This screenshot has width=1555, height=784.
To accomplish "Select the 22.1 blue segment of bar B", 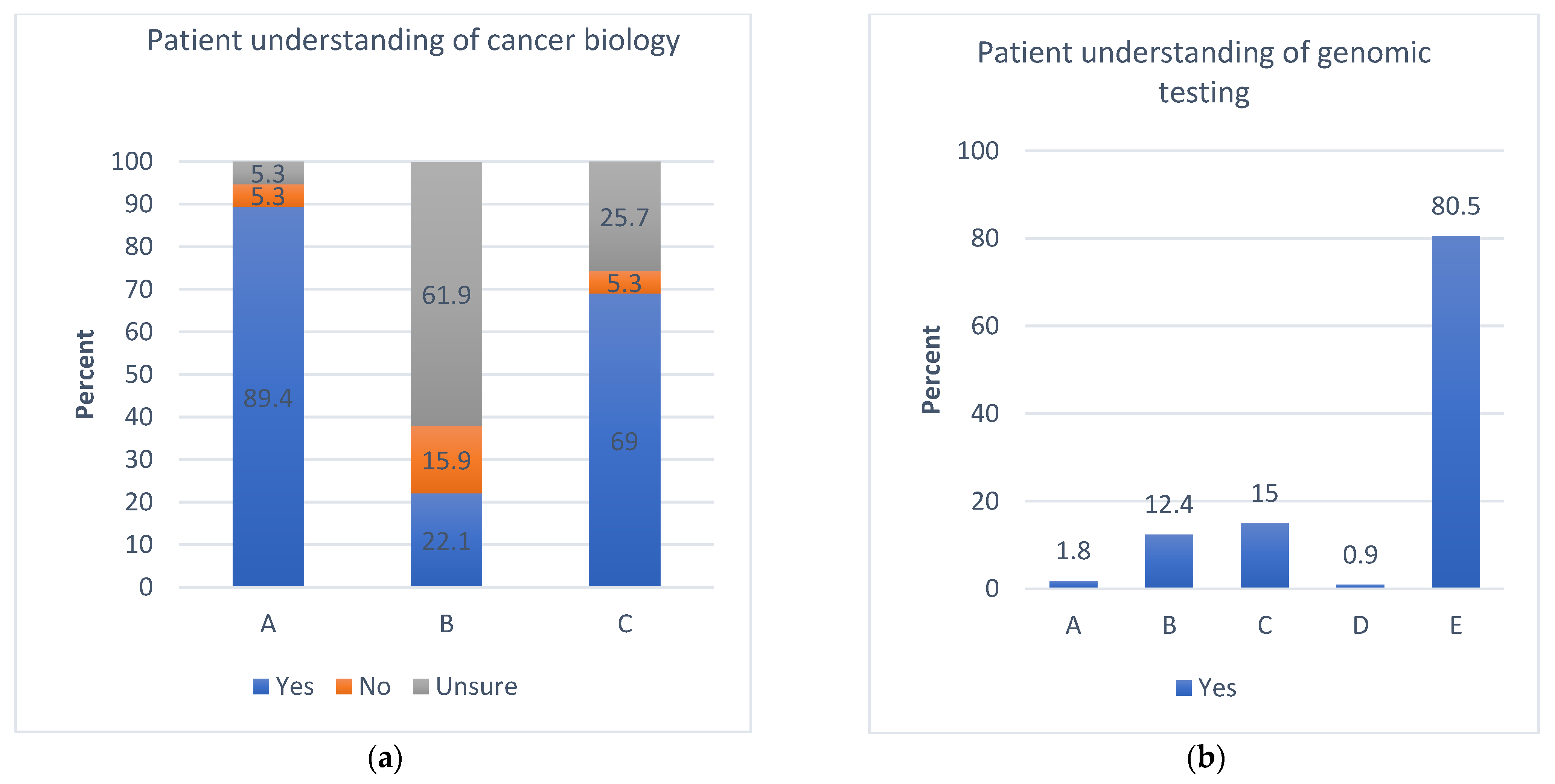I will (446, 540).
